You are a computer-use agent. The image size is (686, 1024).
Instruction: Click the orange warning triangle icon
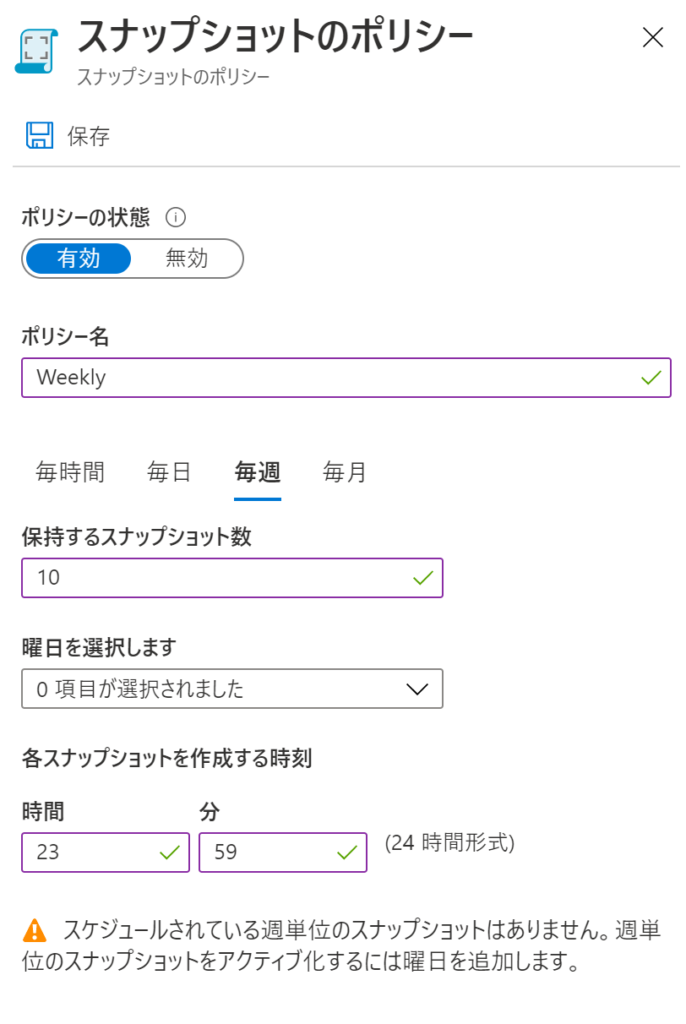[35, 930]
